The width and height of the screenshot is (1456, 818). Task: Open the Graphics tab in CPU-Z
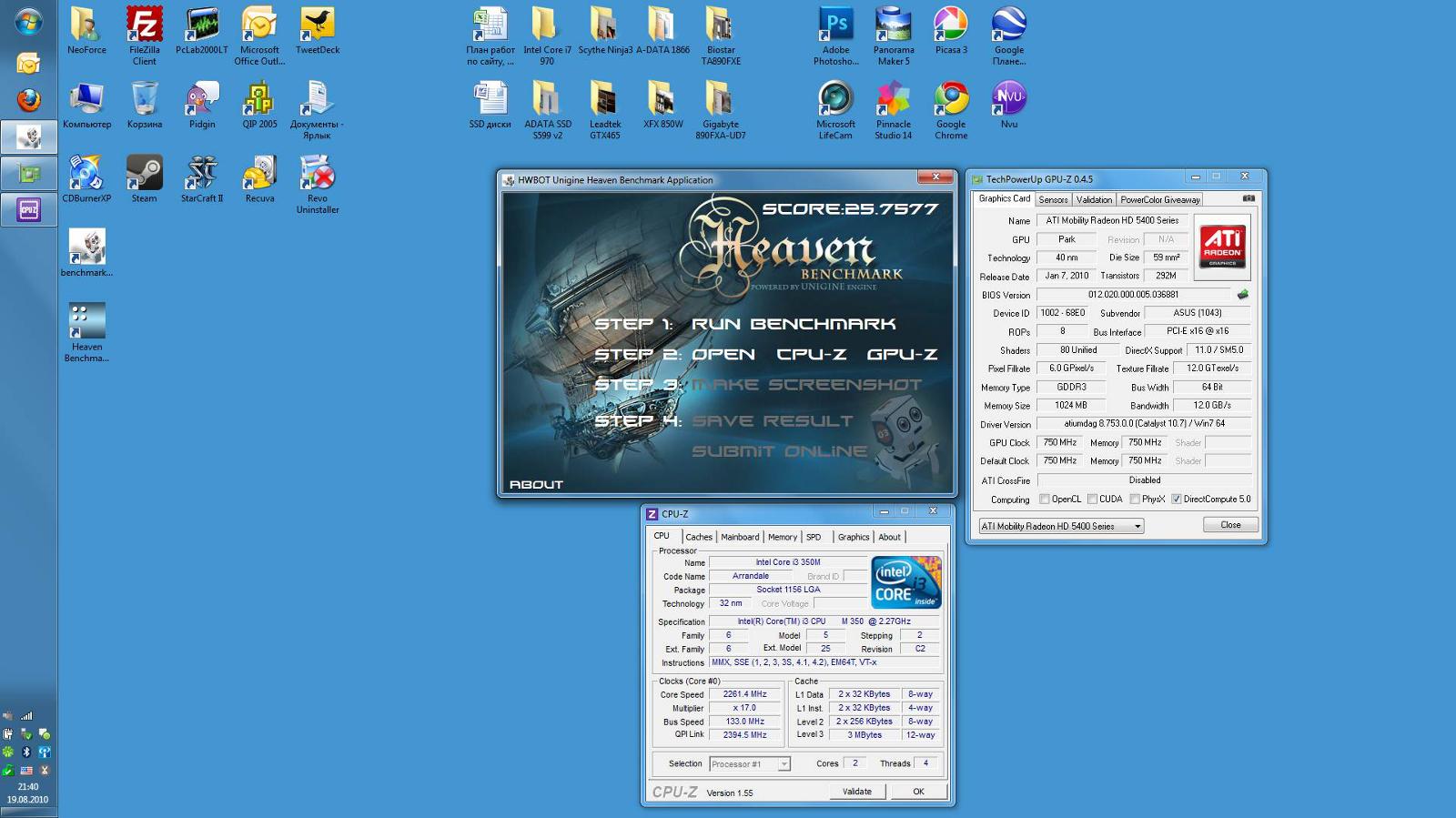pos(854,537)
